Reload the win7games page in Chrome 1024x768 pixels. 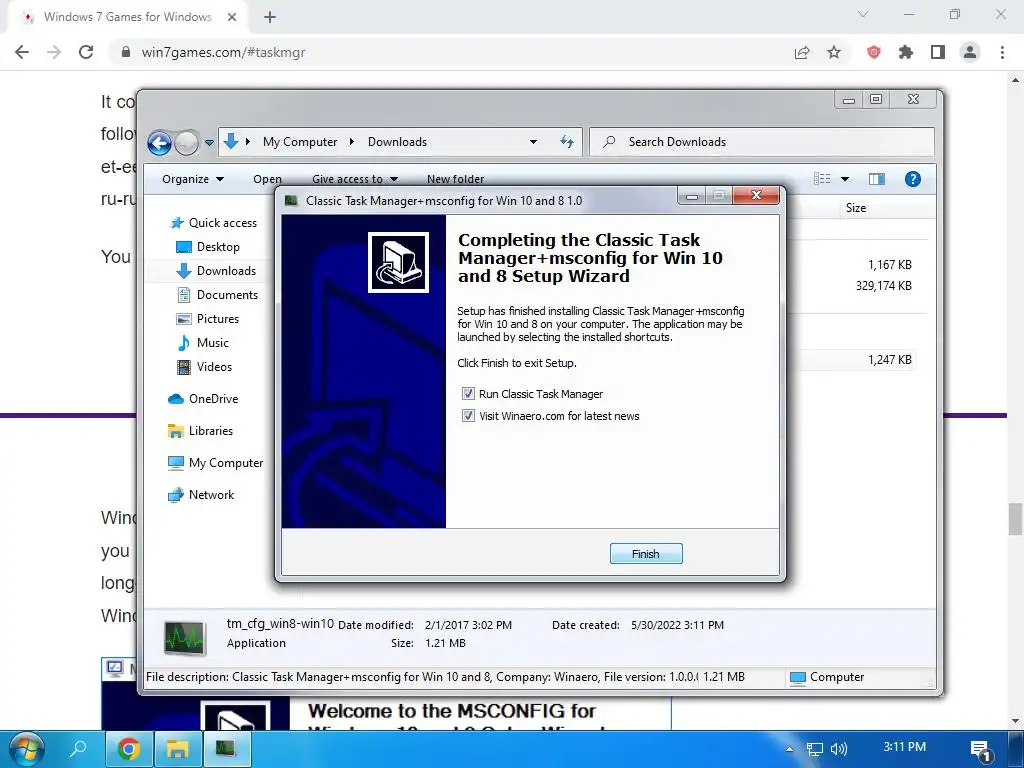point(86,52)
